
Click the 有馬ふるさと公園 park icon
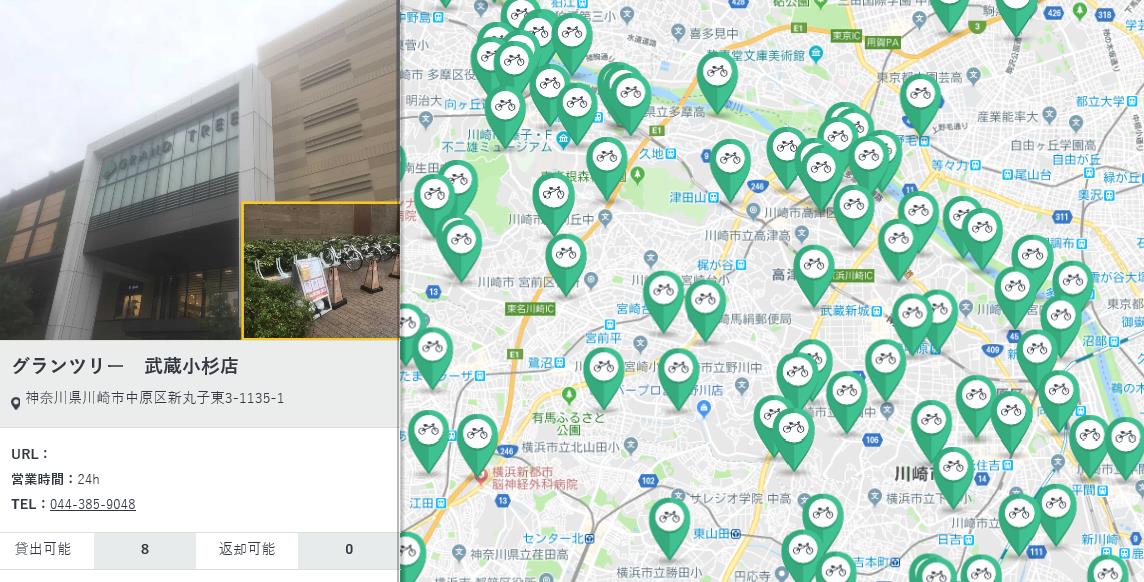coord(569,395)
